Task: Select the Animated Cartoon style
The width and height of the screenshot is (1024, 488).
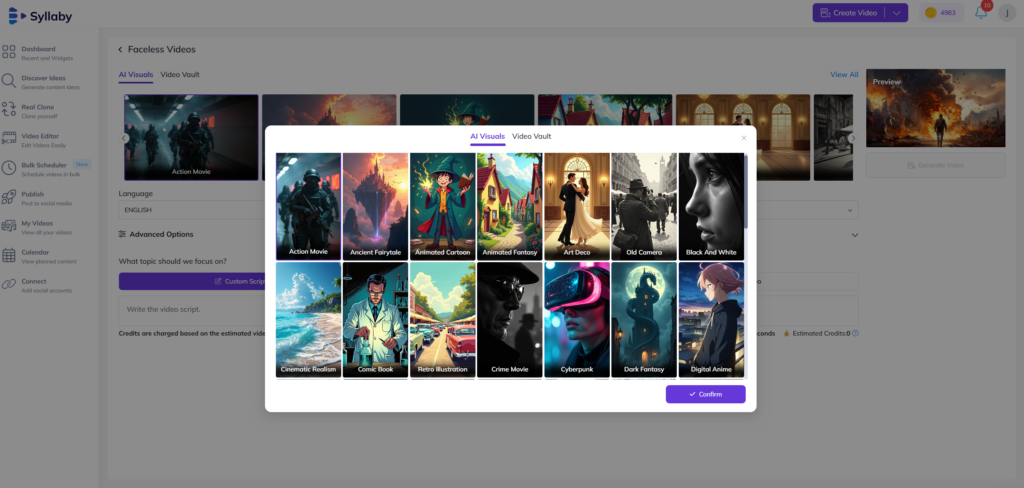Action: pos(443,206)
